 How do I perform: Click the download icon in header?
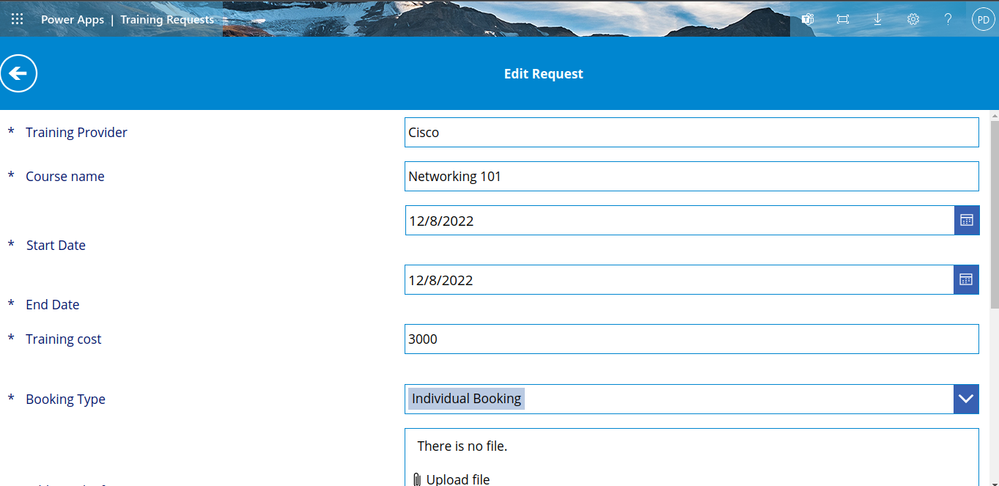click(x=877, y=19)
